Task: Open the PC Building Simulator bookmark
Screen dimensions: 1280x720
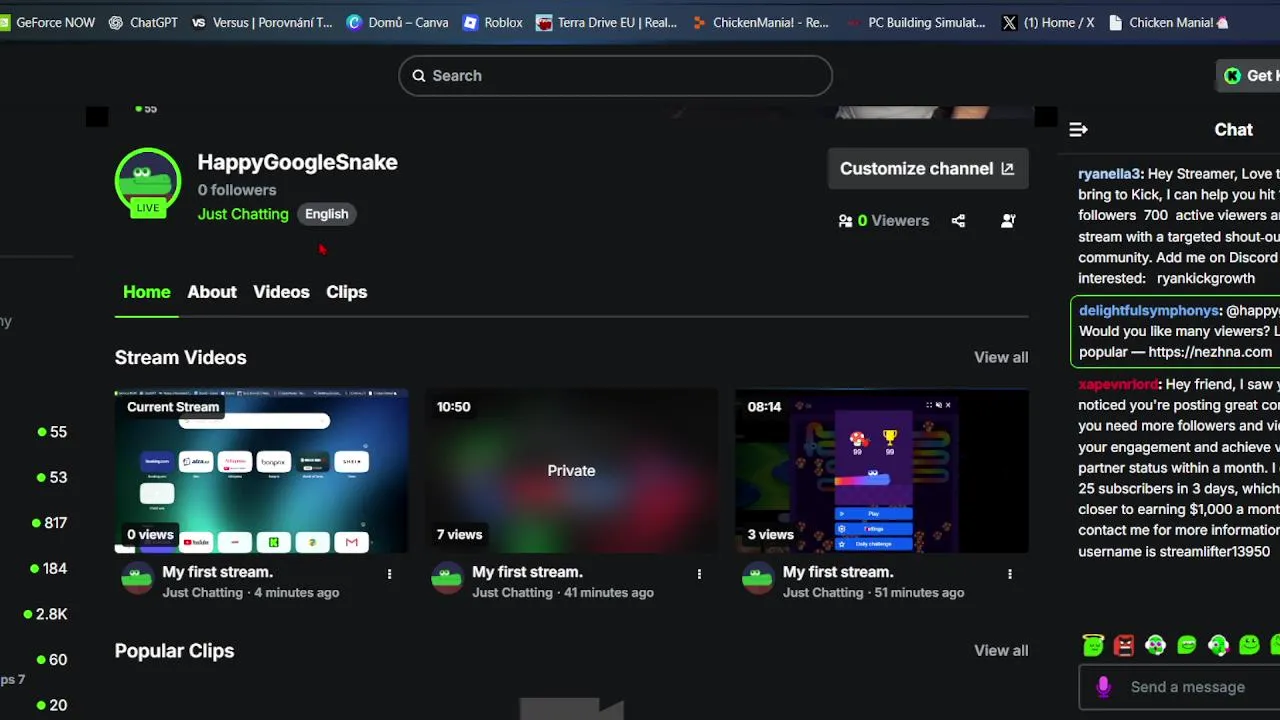Action: [916, 22]
